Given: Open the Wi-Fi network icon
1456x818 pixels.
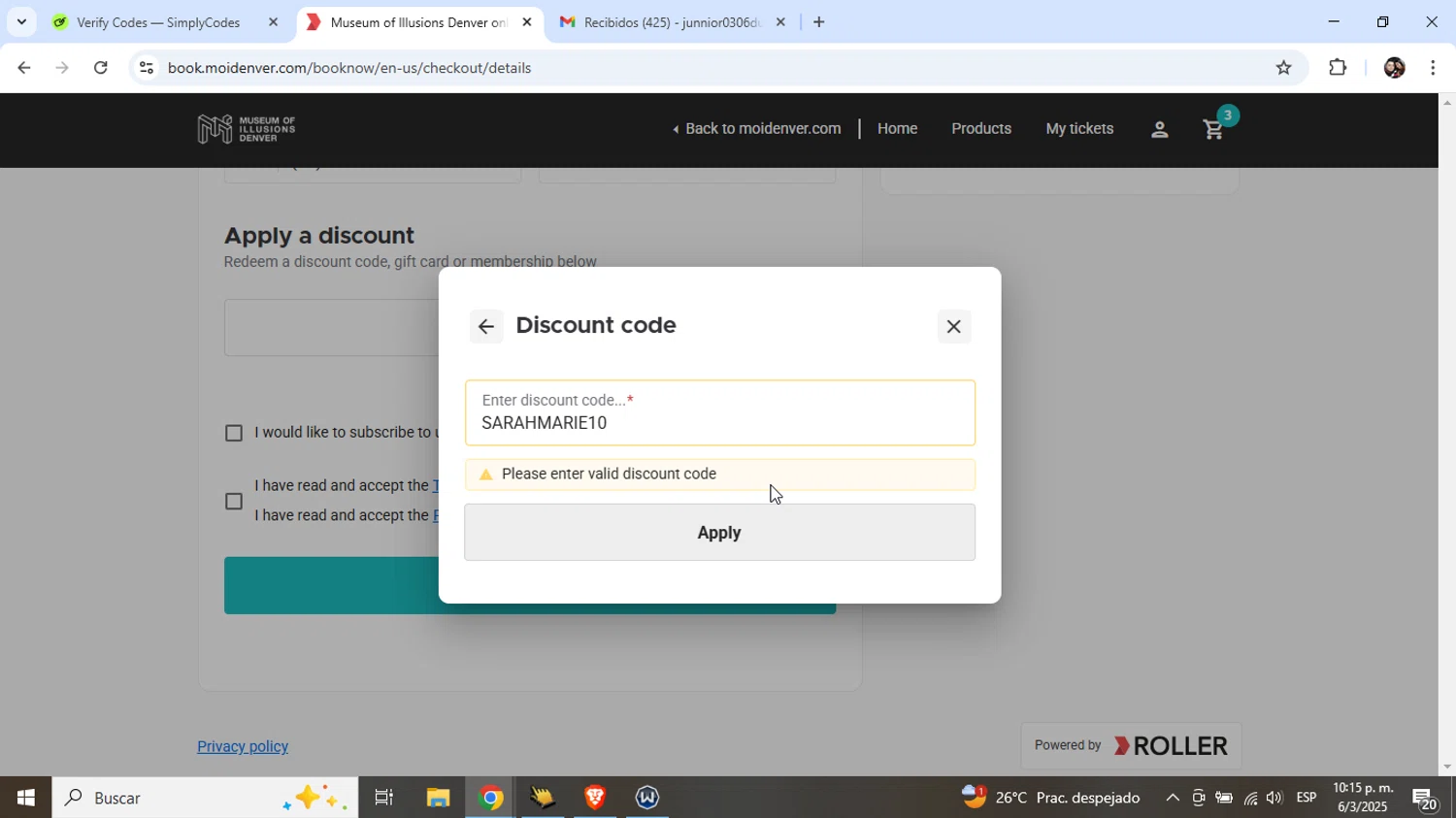Looking at the screenshot, I should [x=1250, y=799].
